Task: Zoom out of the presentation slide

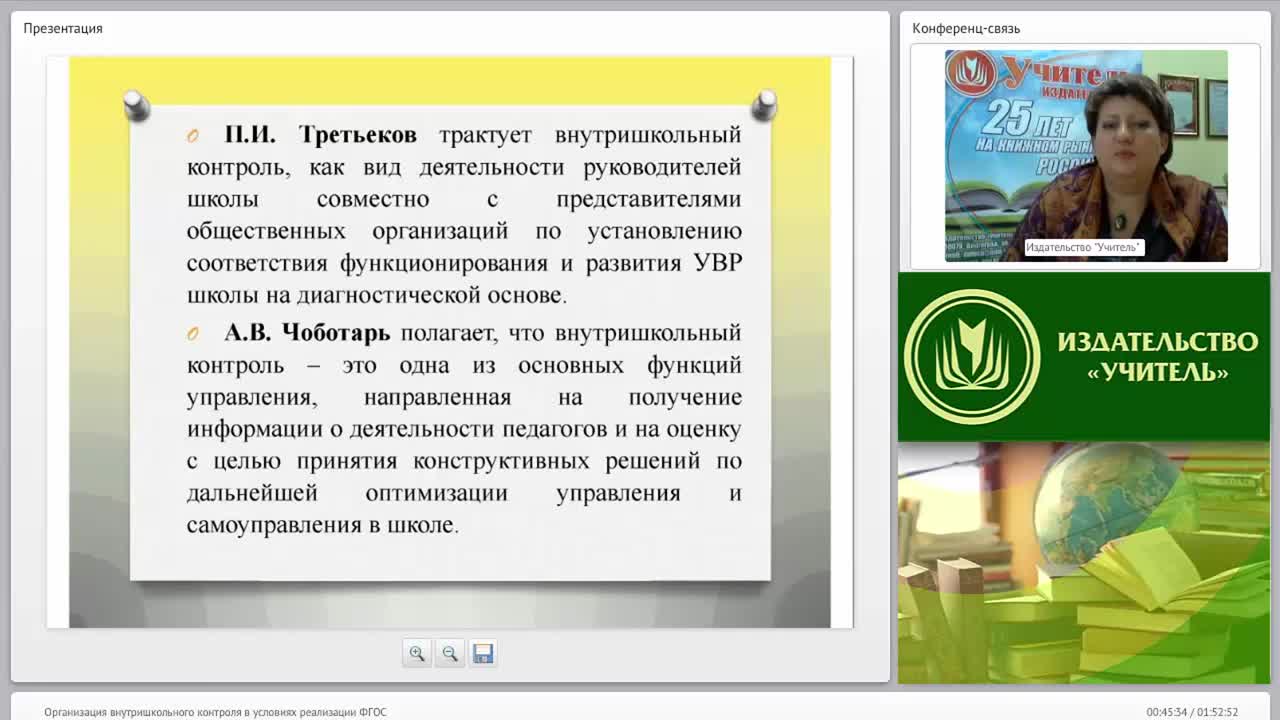Action: point(450,653)
